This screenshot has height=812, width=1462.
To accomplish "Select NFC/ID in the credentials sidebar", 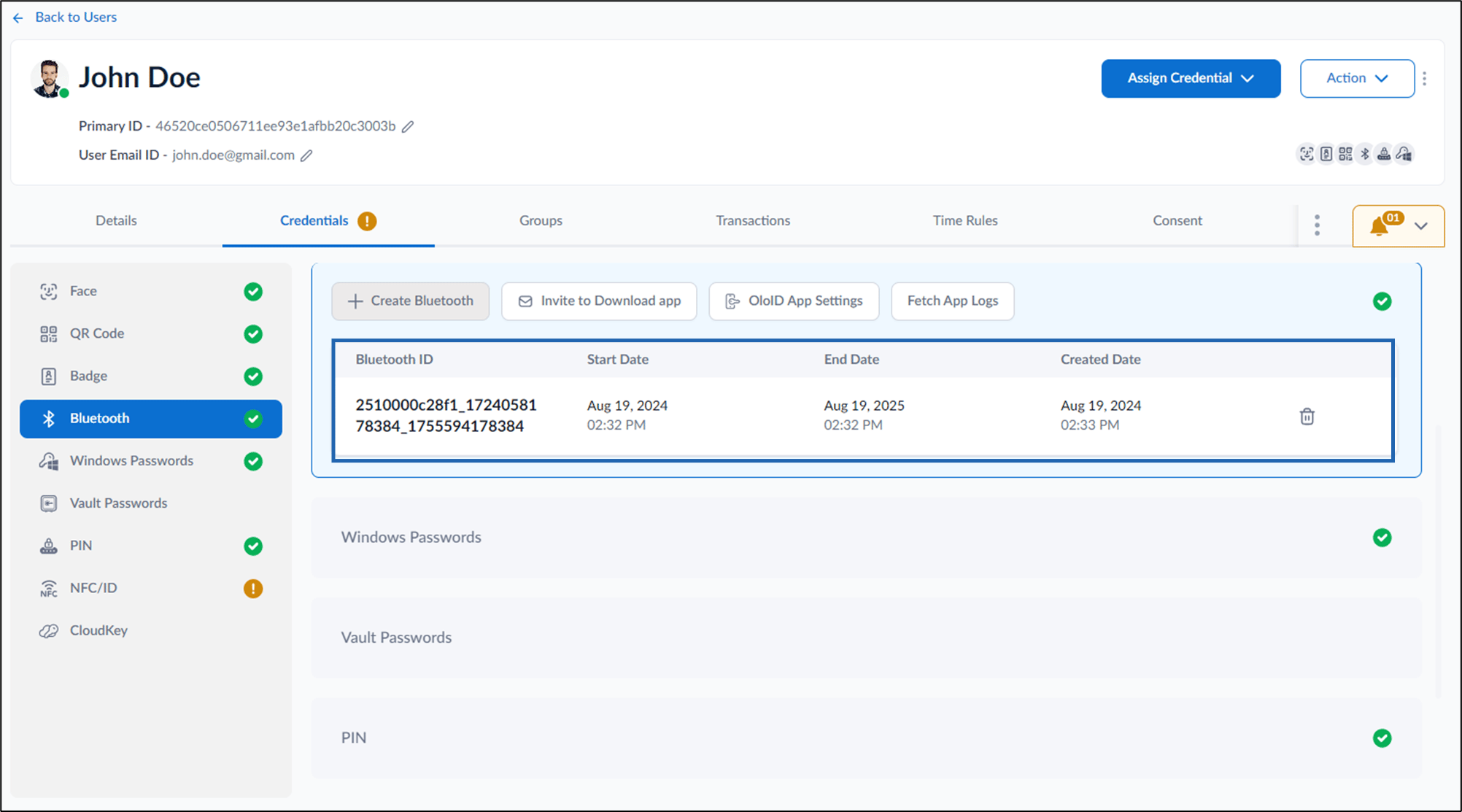I will 151,588.
